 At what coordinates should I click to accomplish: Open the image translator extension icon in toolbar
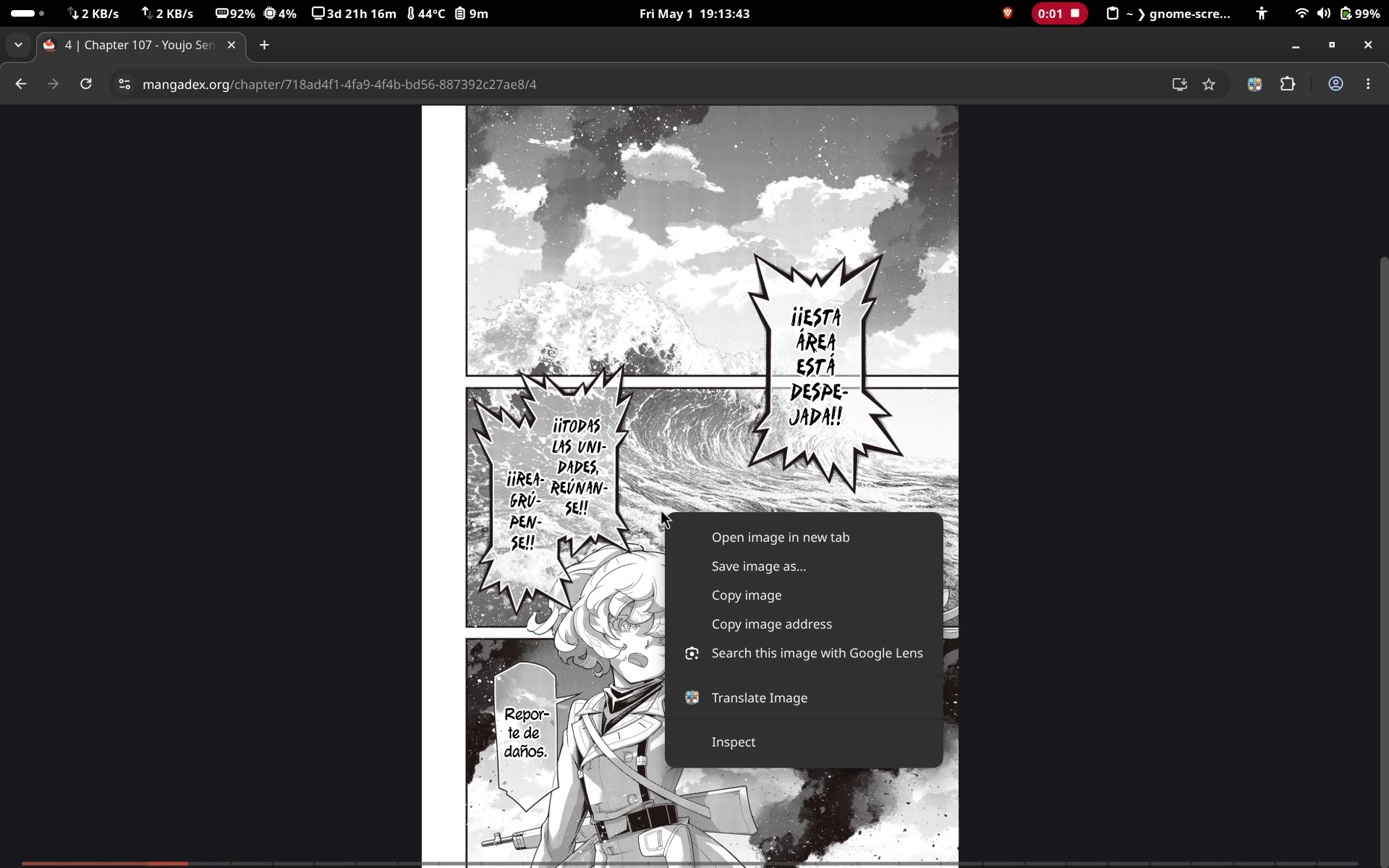point(1254,84)
